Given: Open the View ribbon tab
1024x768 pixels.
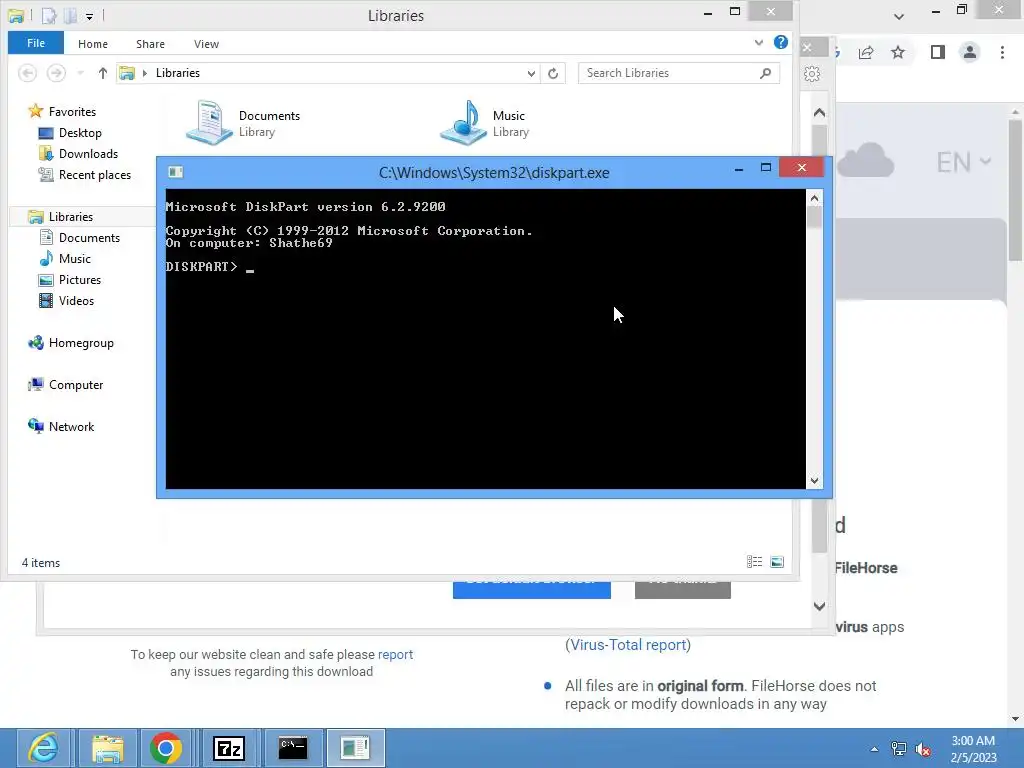Looking at the screenshot, I should point(206,44).
